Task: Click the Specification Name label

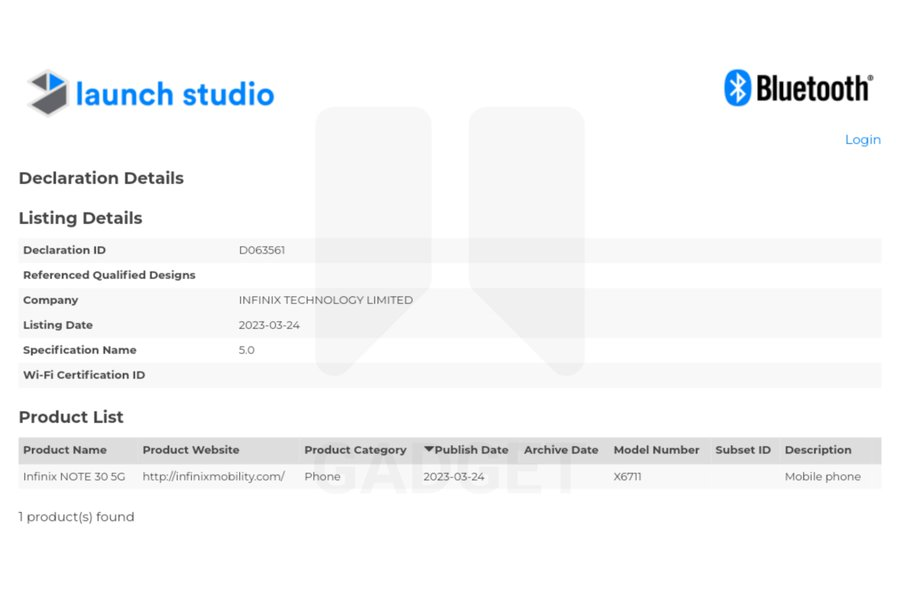Action: [x=80, y=350]
